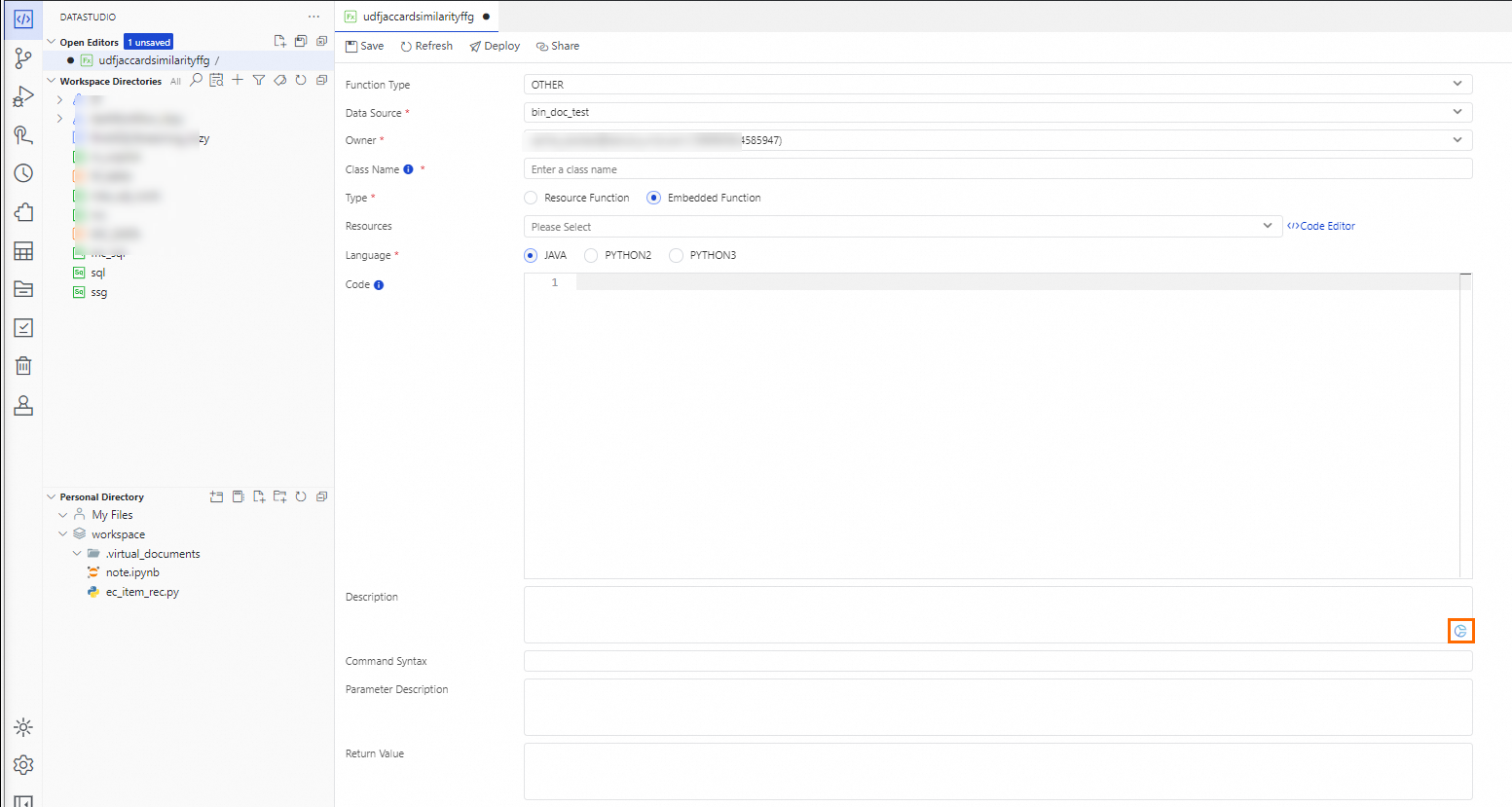
Task: Switch to the udfjaccardsimilarityffg editor tab
Action: point(418,17)
